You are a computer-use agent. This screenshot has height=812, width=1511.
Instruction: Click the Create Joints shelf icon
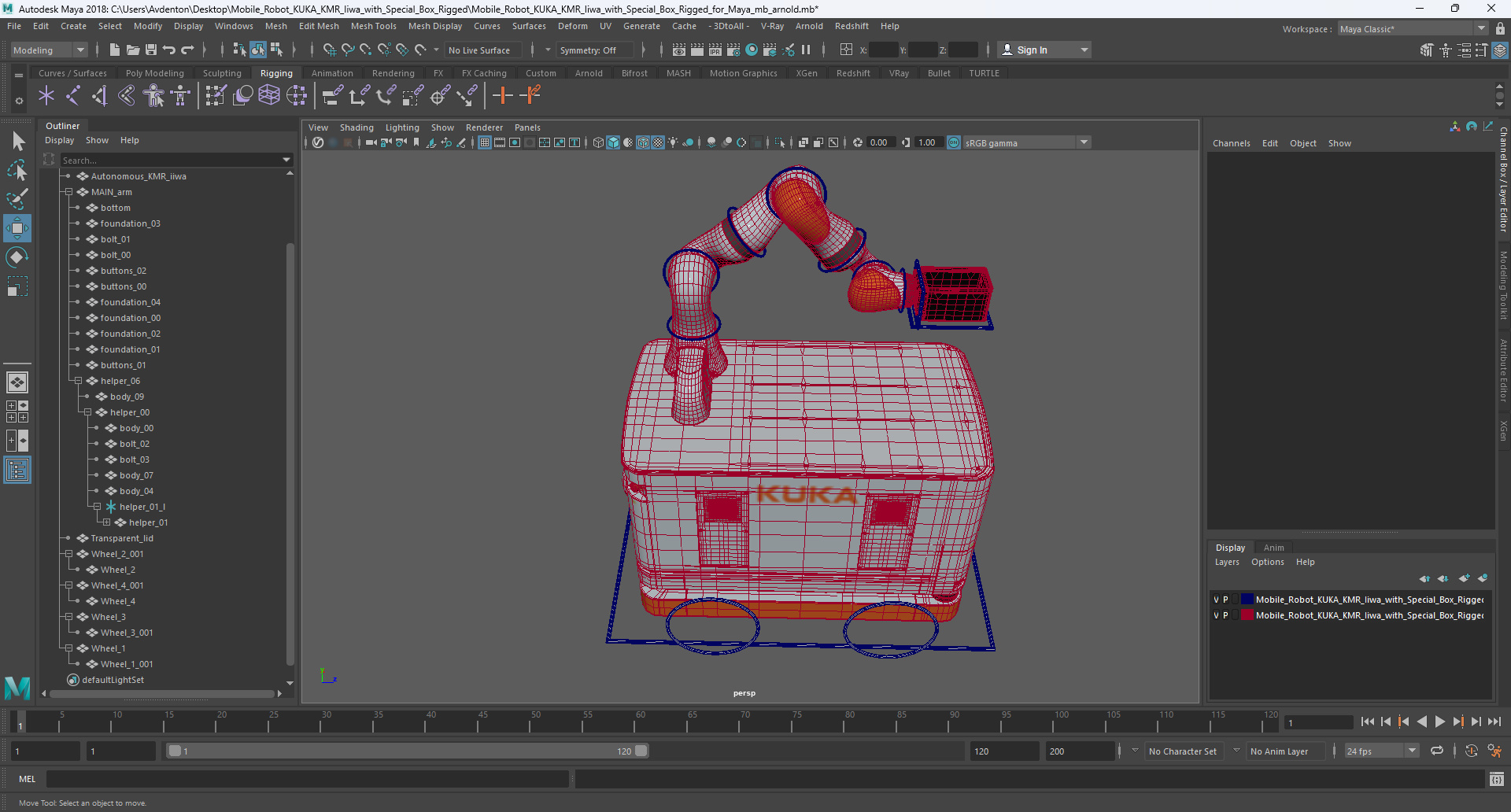click(73, 96)
